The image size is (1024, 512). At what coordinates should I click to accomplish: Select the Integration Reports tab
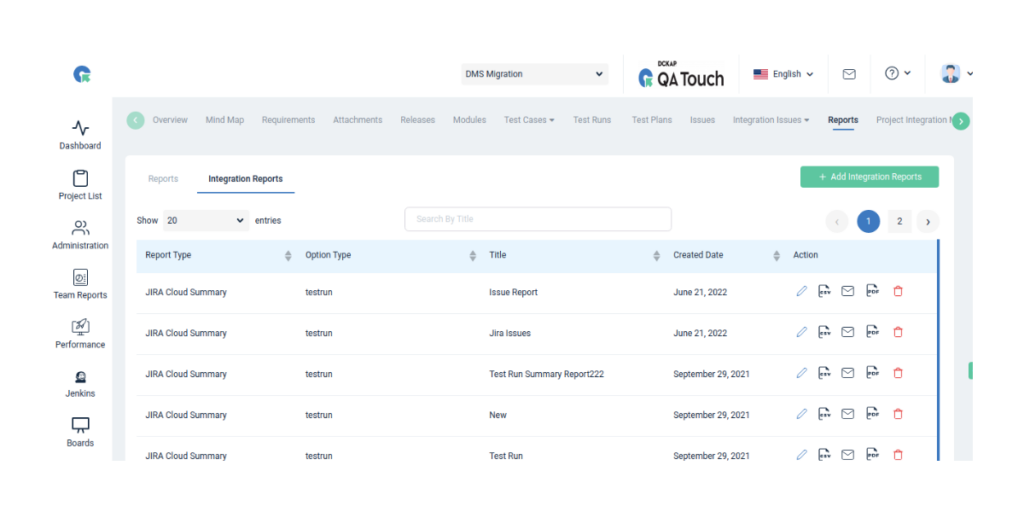click(246, 179)
